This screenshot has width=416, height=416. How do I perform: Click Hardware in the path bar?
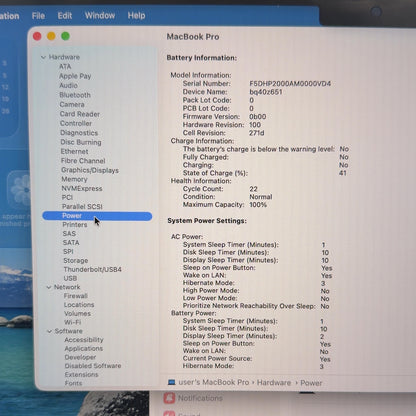pyautogui.click(x=274, y=383)
